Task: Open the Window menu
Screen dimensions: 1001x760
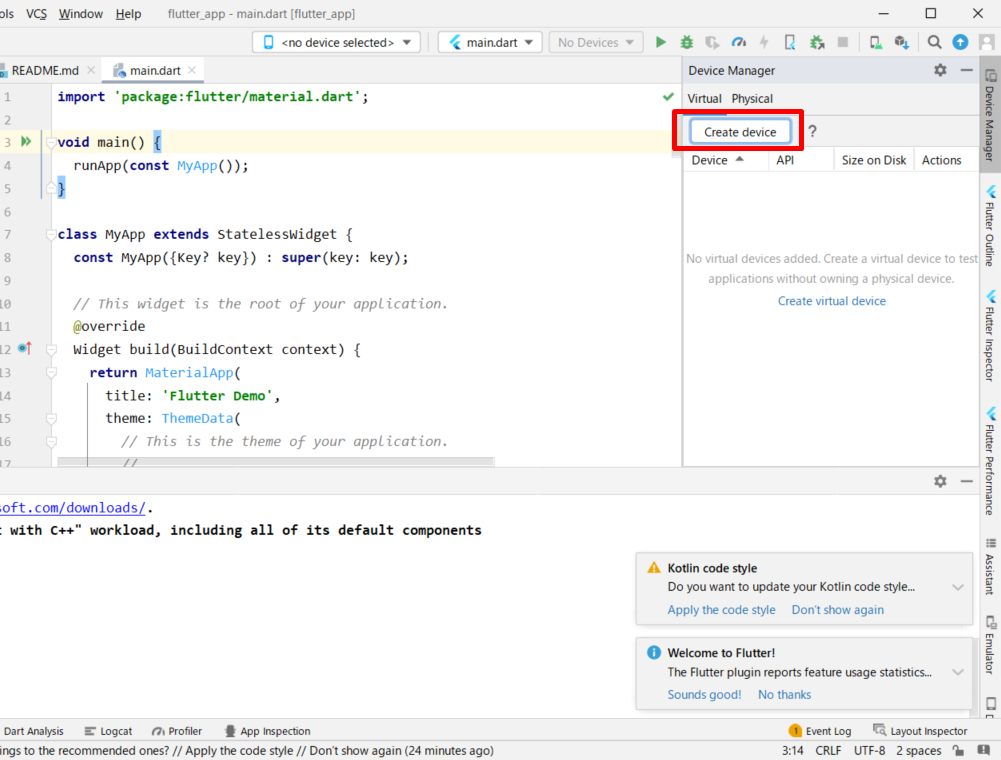Action: [x=80, y=13]
